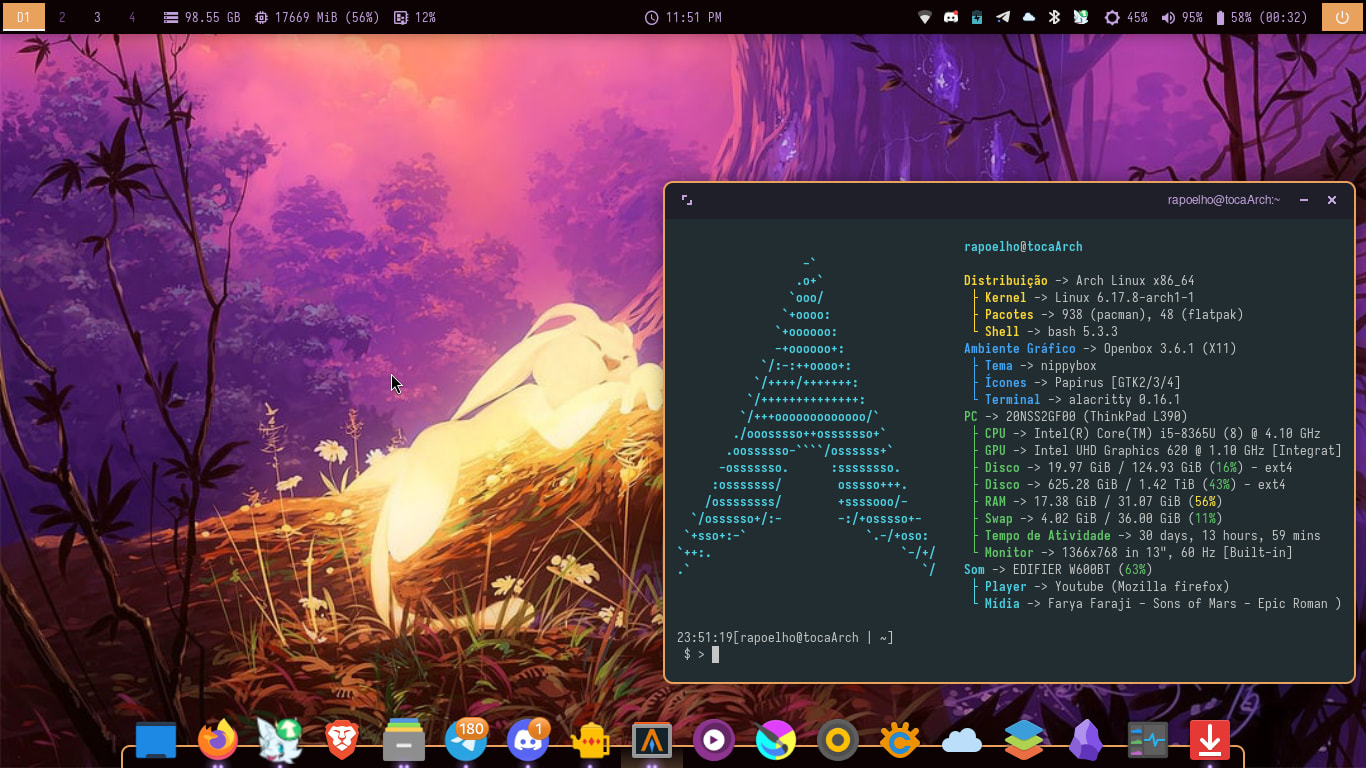Open the Wi-Fi network tray icon
Viewport: 1366px width, 768px height.
[925, 17]
